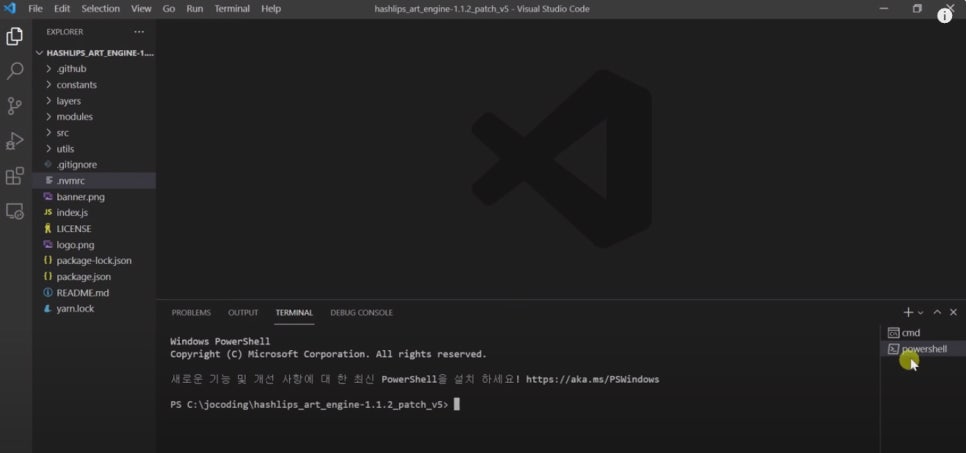Click the EXPLORER panel title
966x453 pixels.
tap(65, 32)
